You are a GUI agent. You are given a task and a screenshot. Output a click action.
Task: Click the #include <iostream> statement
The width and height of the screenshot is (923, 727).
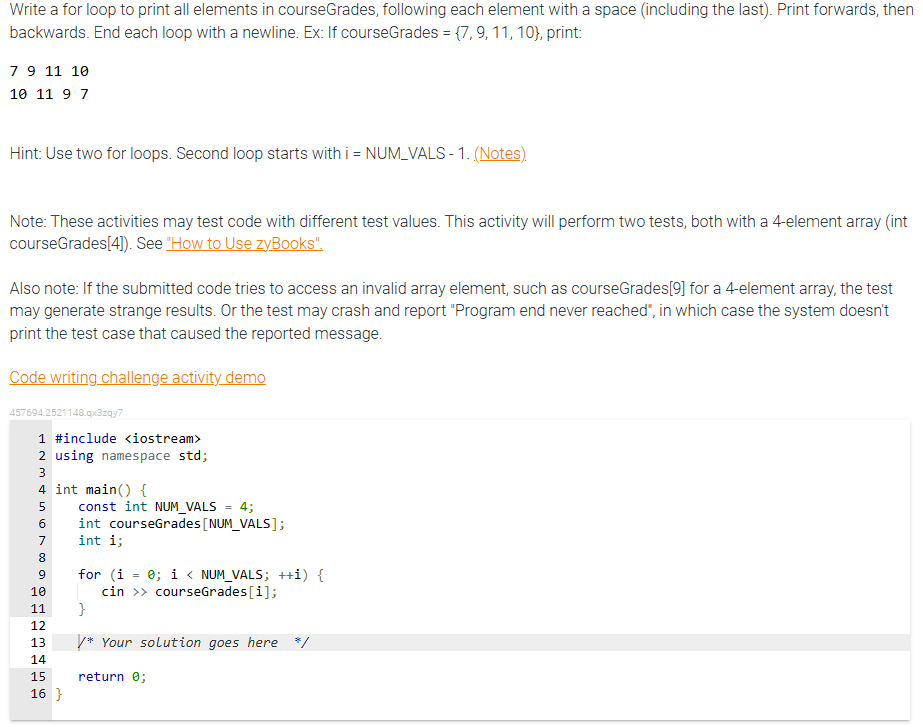[x=129, y=438]
